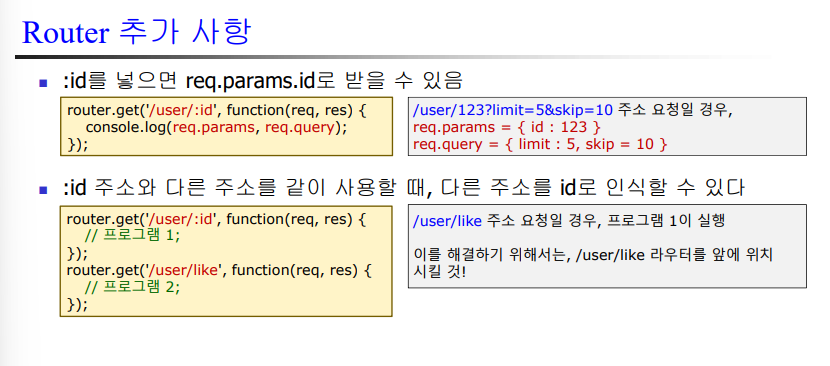
Task: Click the comment '// 프로그램 2;'
Action: coord(133,287)
